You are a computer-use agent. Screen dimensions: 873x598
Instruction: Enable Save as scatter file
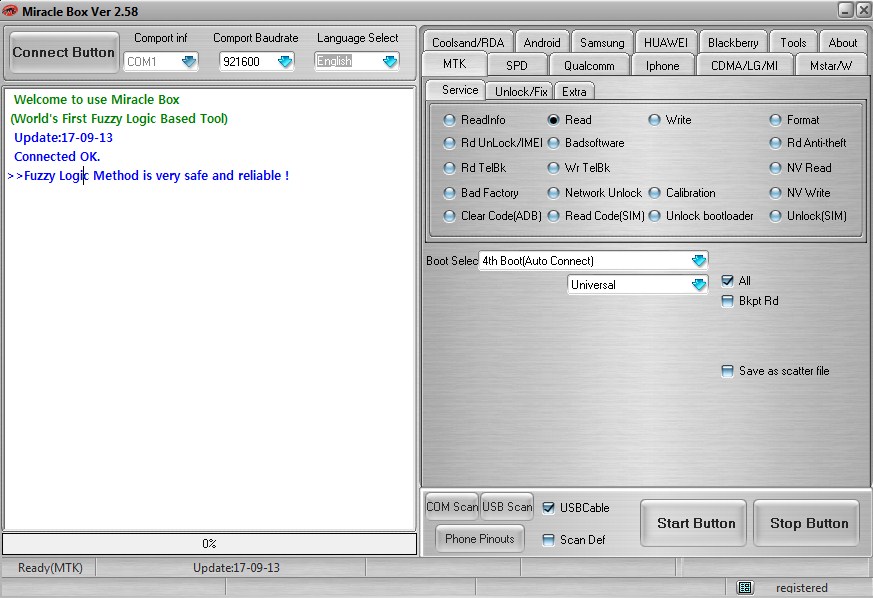click(728, 371)
